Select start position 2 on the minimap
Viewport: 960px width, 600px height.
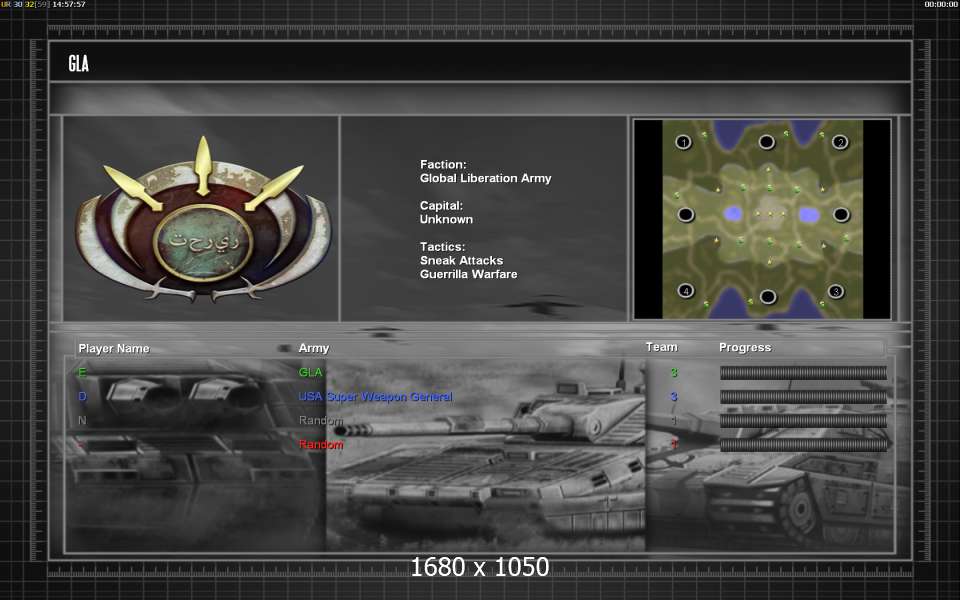coord(840,142)
